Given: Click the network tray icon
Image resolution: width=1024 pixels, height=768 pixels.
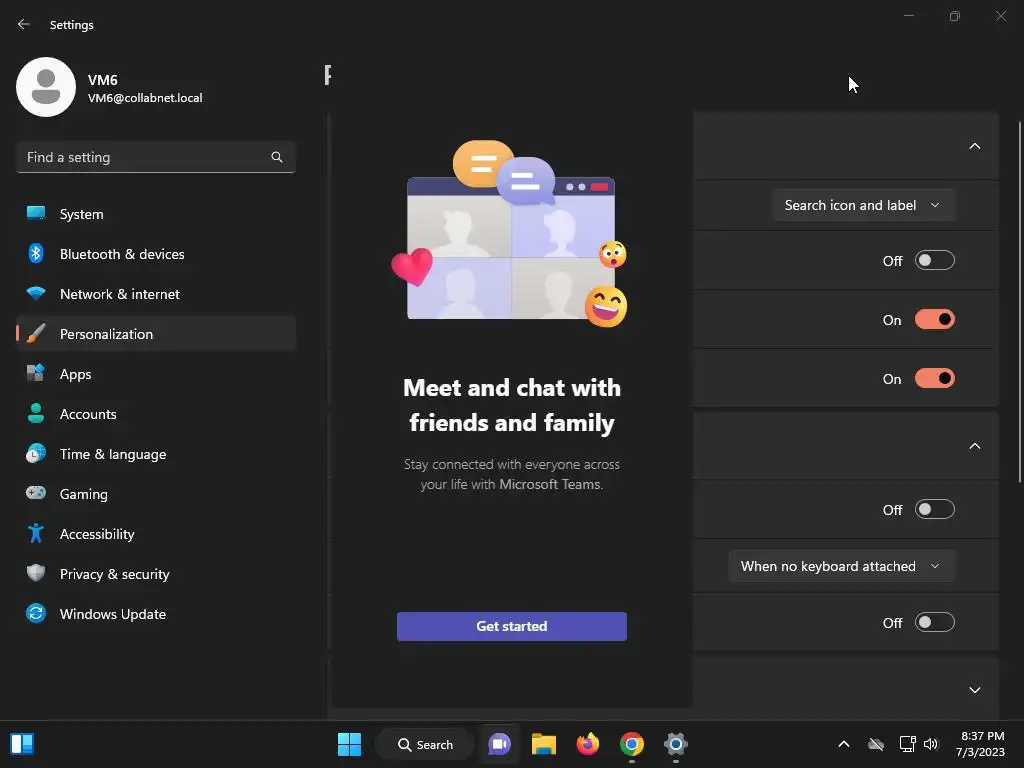Looking at the screenshot, I should 907,744.
